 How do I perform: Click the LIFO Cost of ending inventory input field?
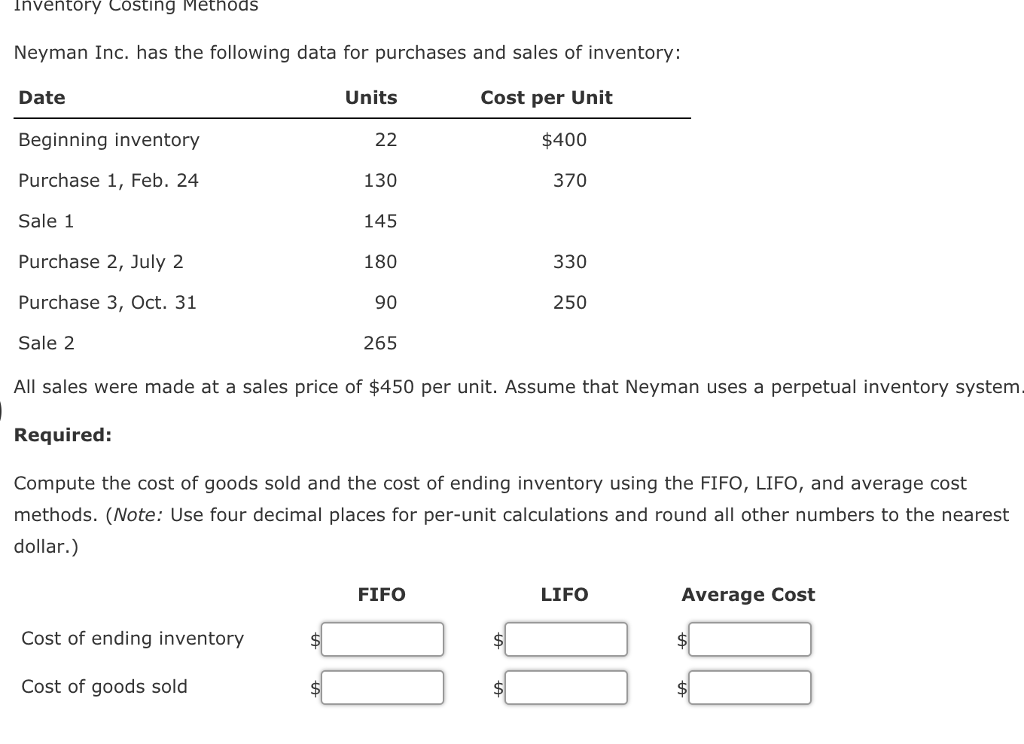coord(566,639)
